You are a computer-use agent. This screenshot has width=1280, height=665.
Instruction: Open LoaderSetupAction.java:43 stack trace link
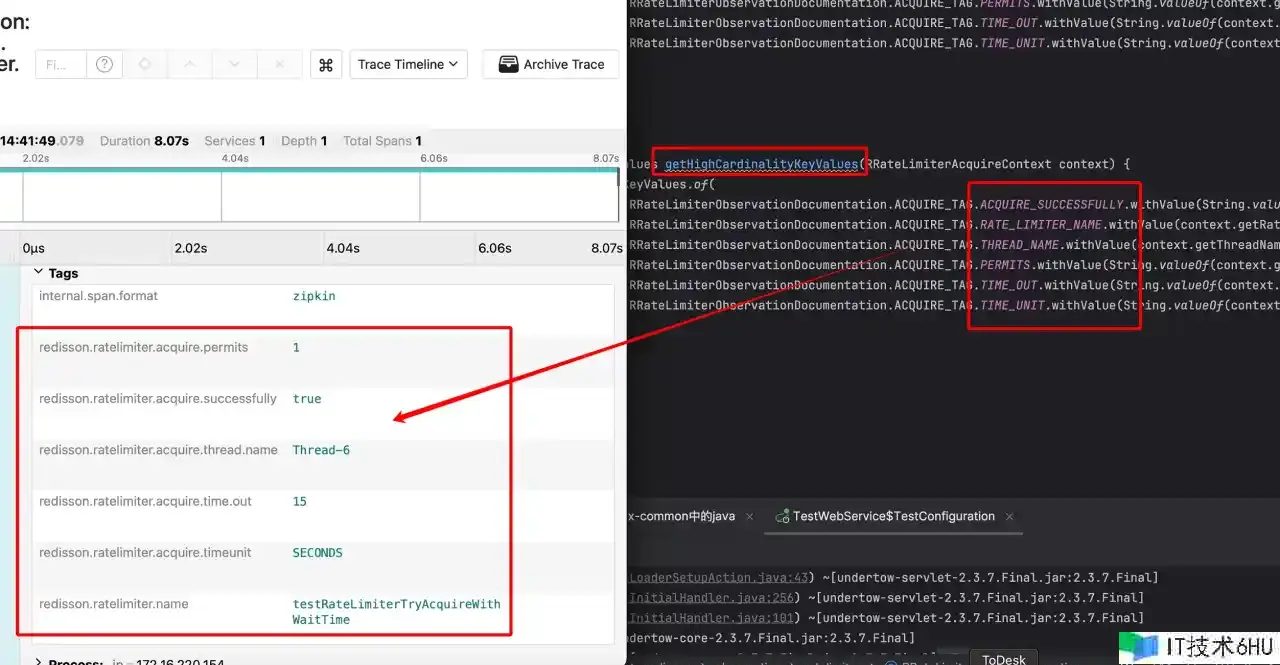pyautogui.click(x=718, y=578)
